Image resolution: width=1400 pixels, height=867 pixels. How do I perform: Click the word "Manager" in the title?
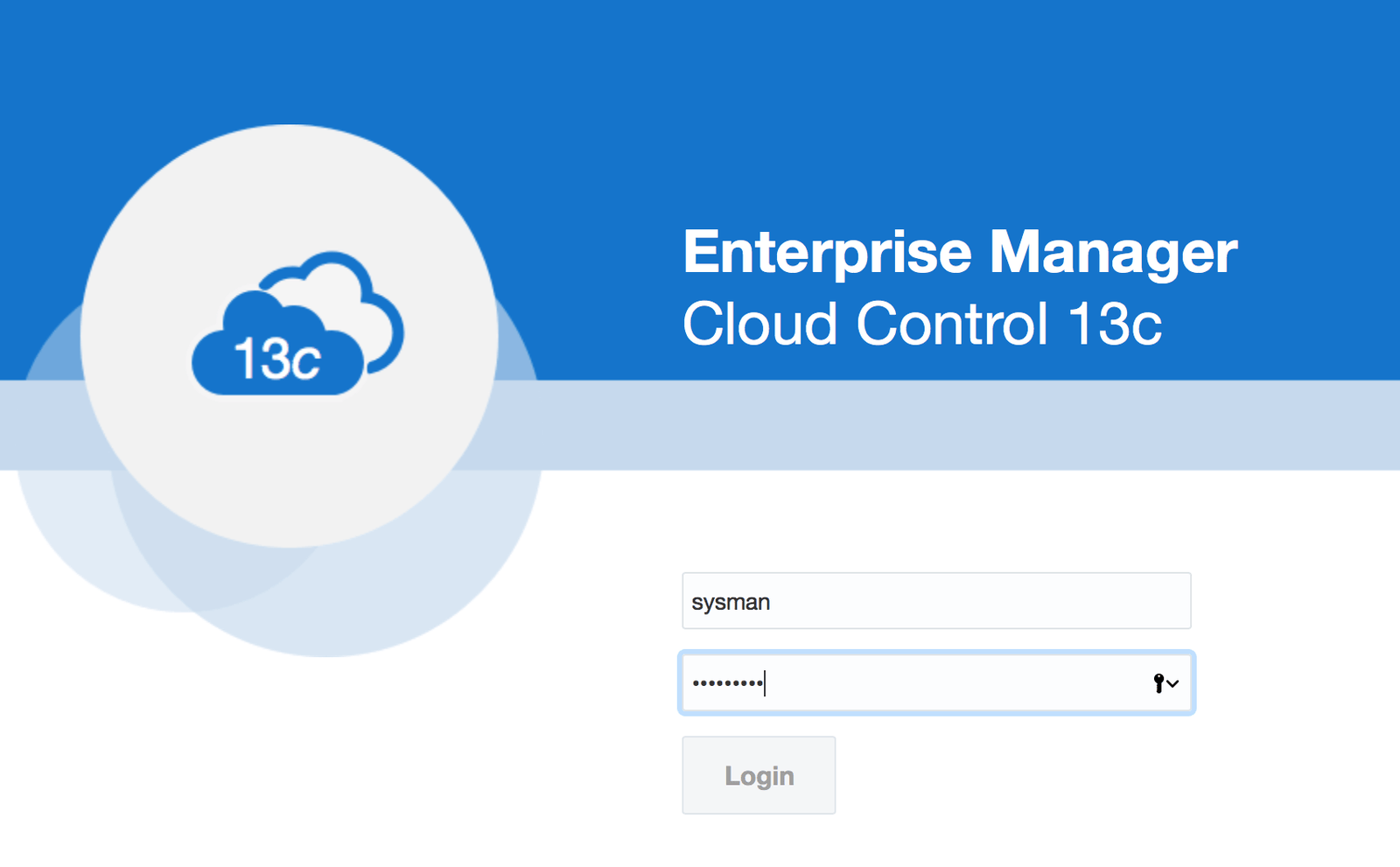[x=1113, y=252]
